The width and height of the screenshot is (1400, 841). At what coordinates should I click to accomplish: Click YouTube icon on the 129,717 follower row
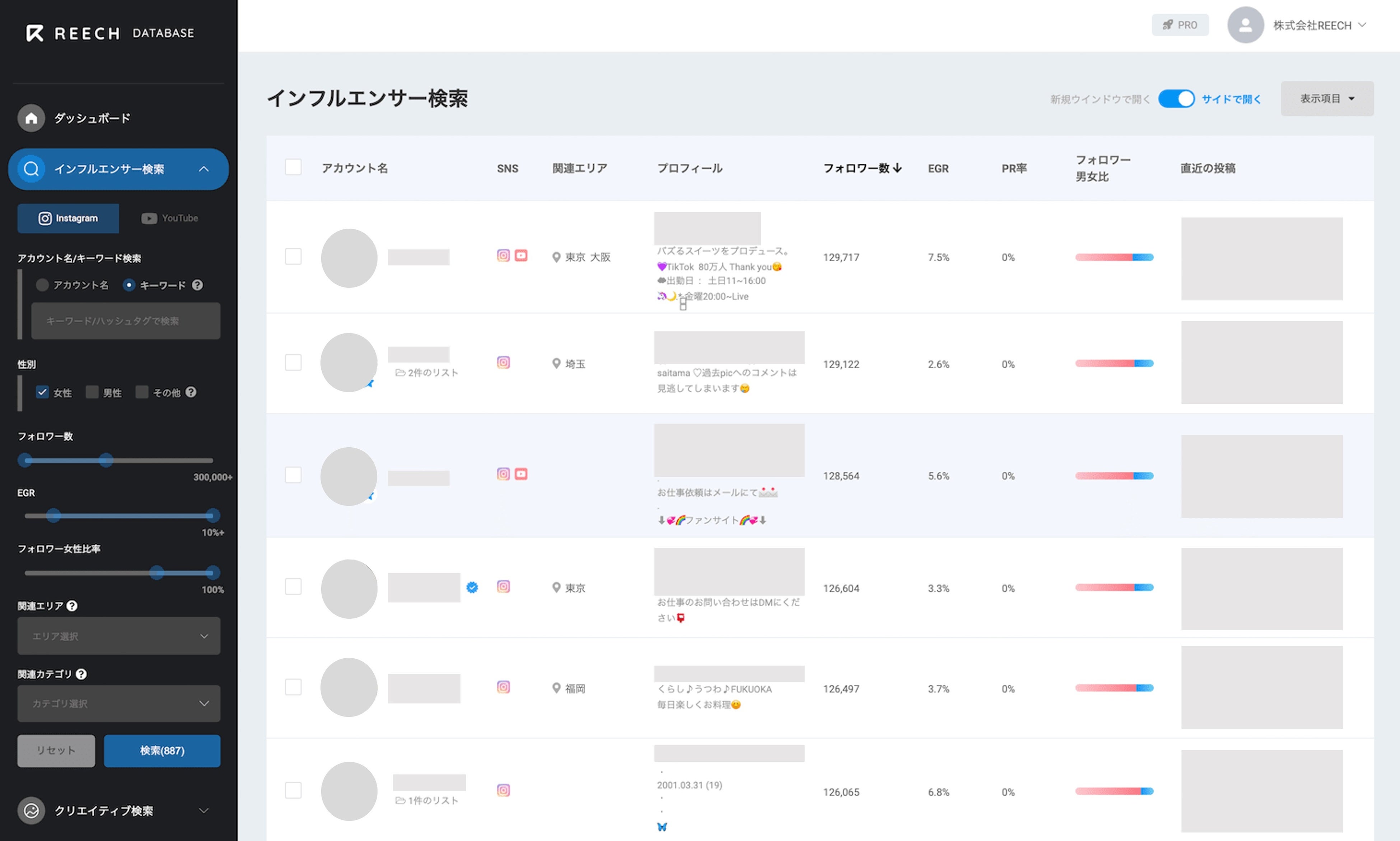tap(521, 256)
